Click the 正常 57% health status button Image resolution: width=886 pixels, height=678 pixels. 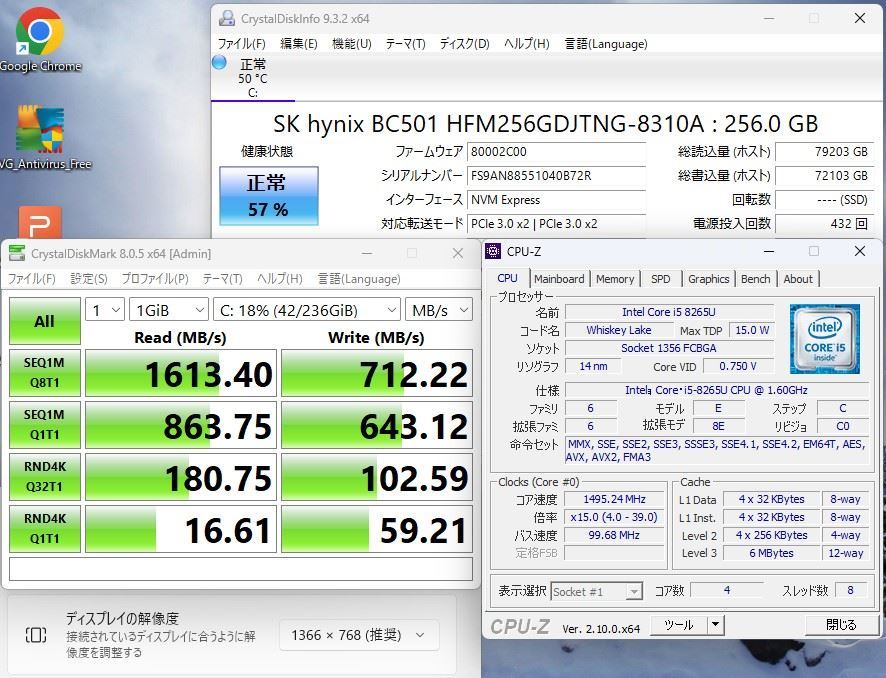(x=268, y=196)
